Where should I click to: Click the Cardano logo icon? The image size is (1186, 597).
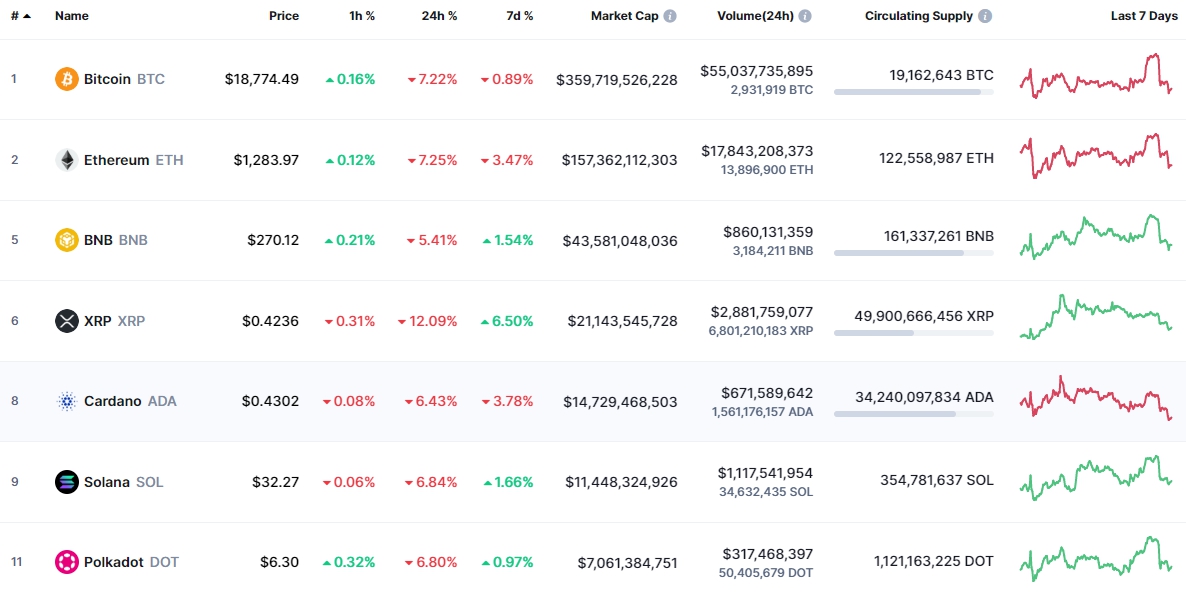(67, 401)
